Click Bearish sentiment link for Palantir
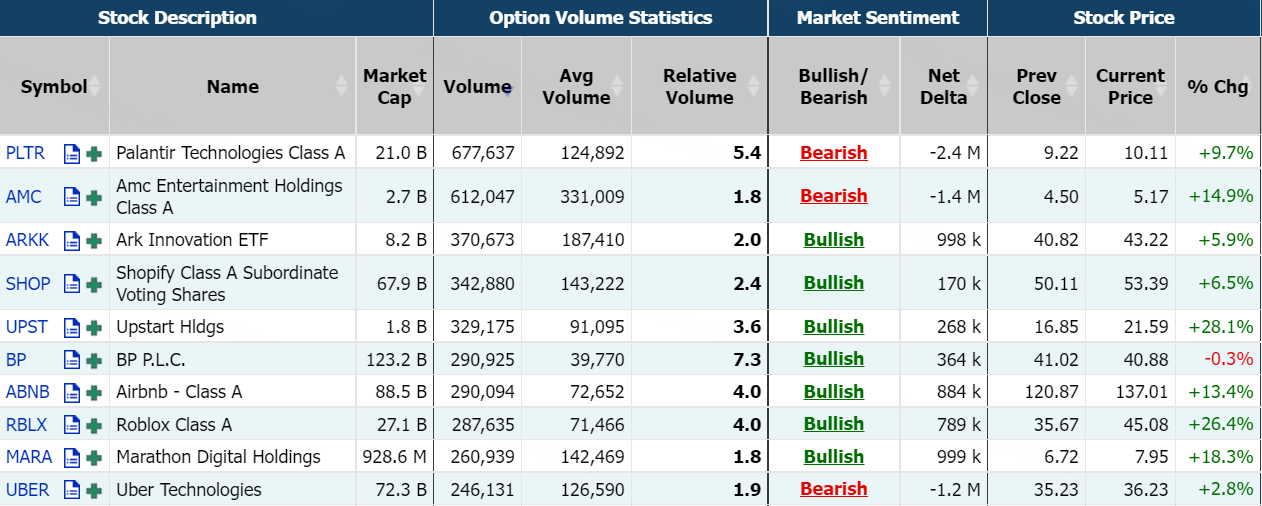This screenshot has height=506, width=1262. coord(834,153)
